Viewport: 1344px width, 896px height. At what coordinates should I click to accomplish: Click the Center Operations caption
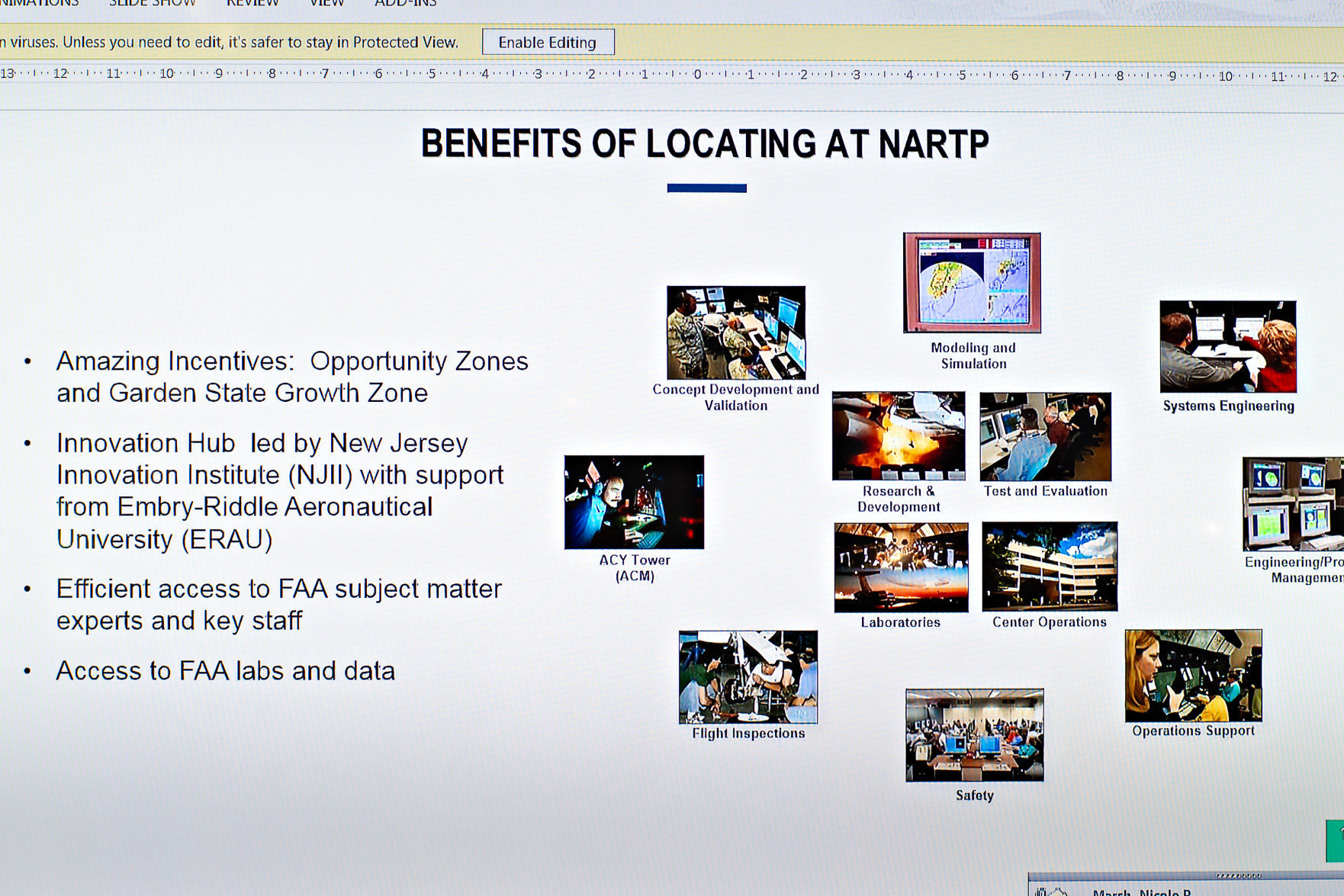tap(1050, 622)
